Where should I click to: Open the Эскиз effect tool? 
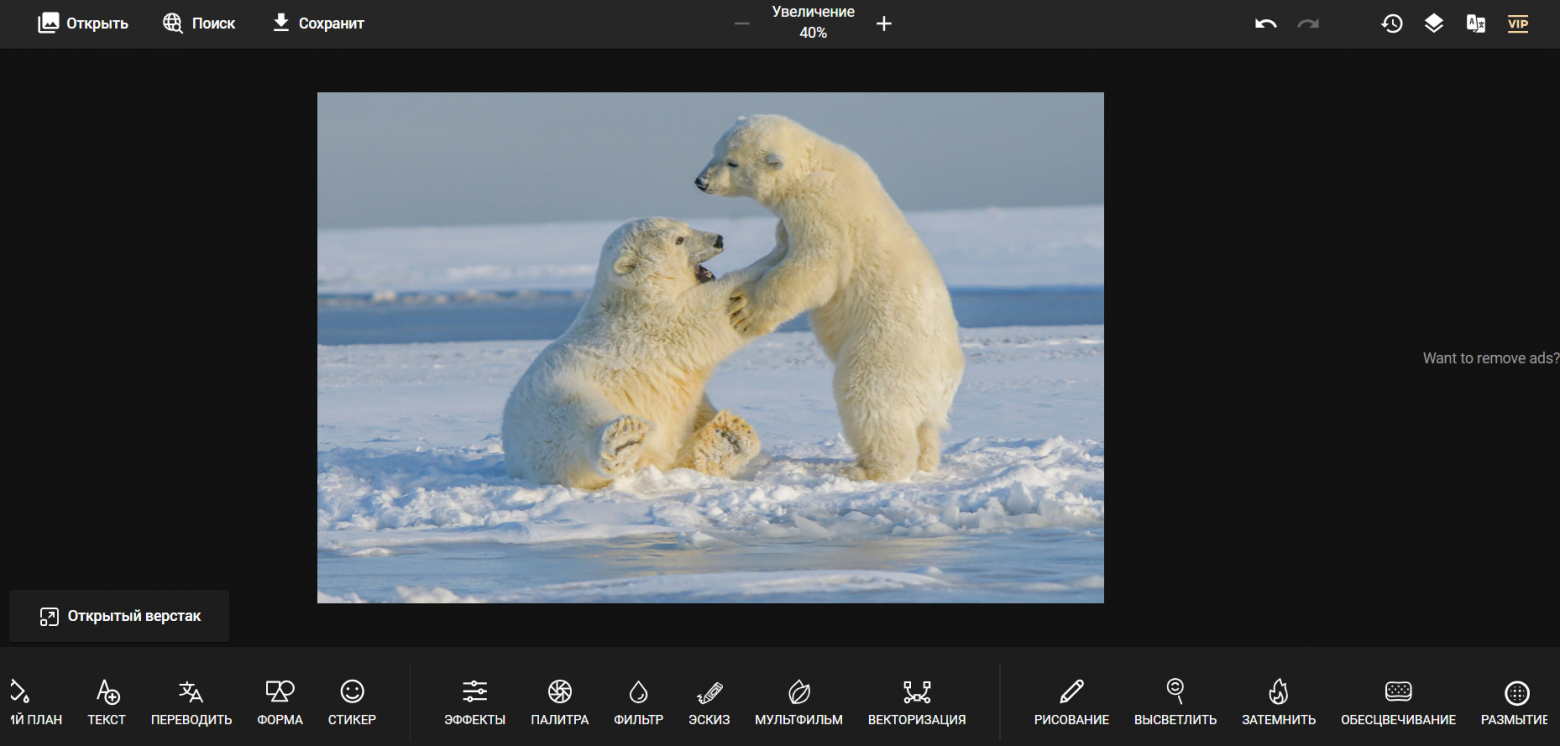click(708, 700)
